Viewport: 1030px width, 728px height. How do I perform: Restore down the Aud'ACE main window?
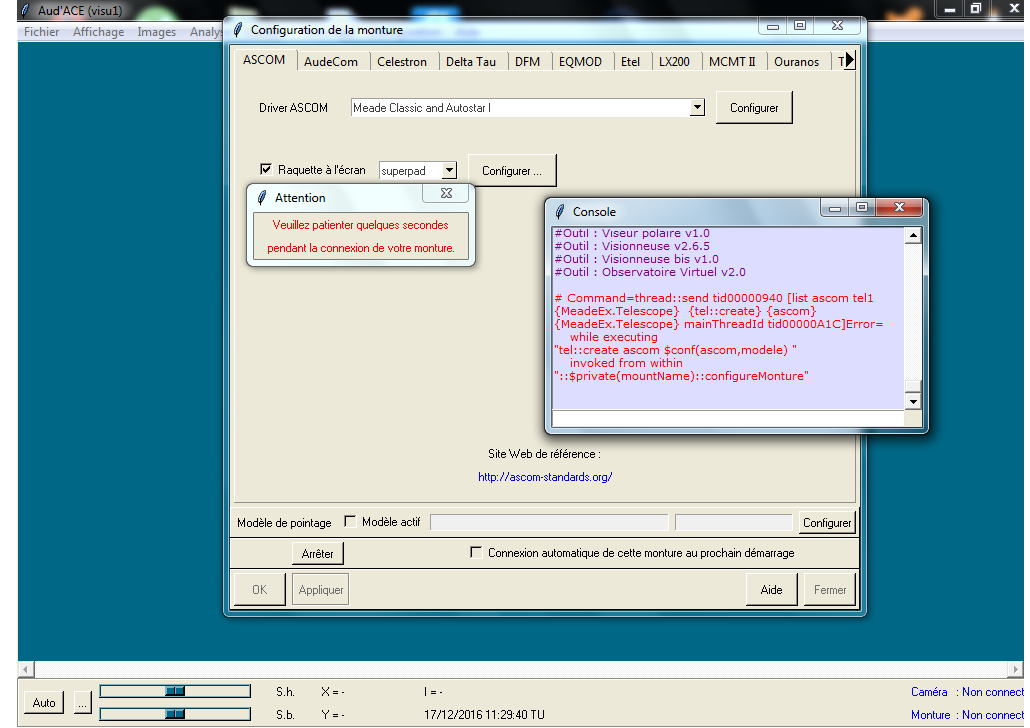(976, 9)
